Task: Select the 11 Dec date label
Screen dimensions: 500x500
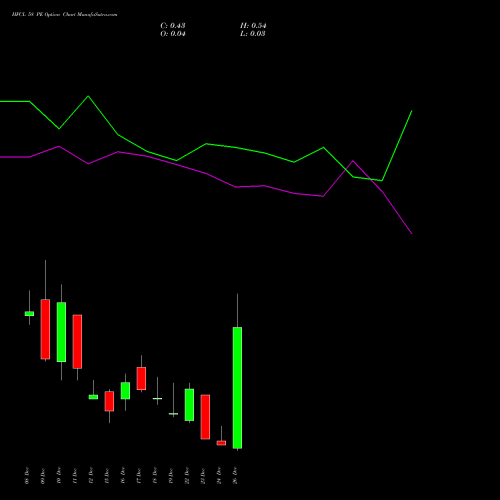Action: [x=75, y=475]
